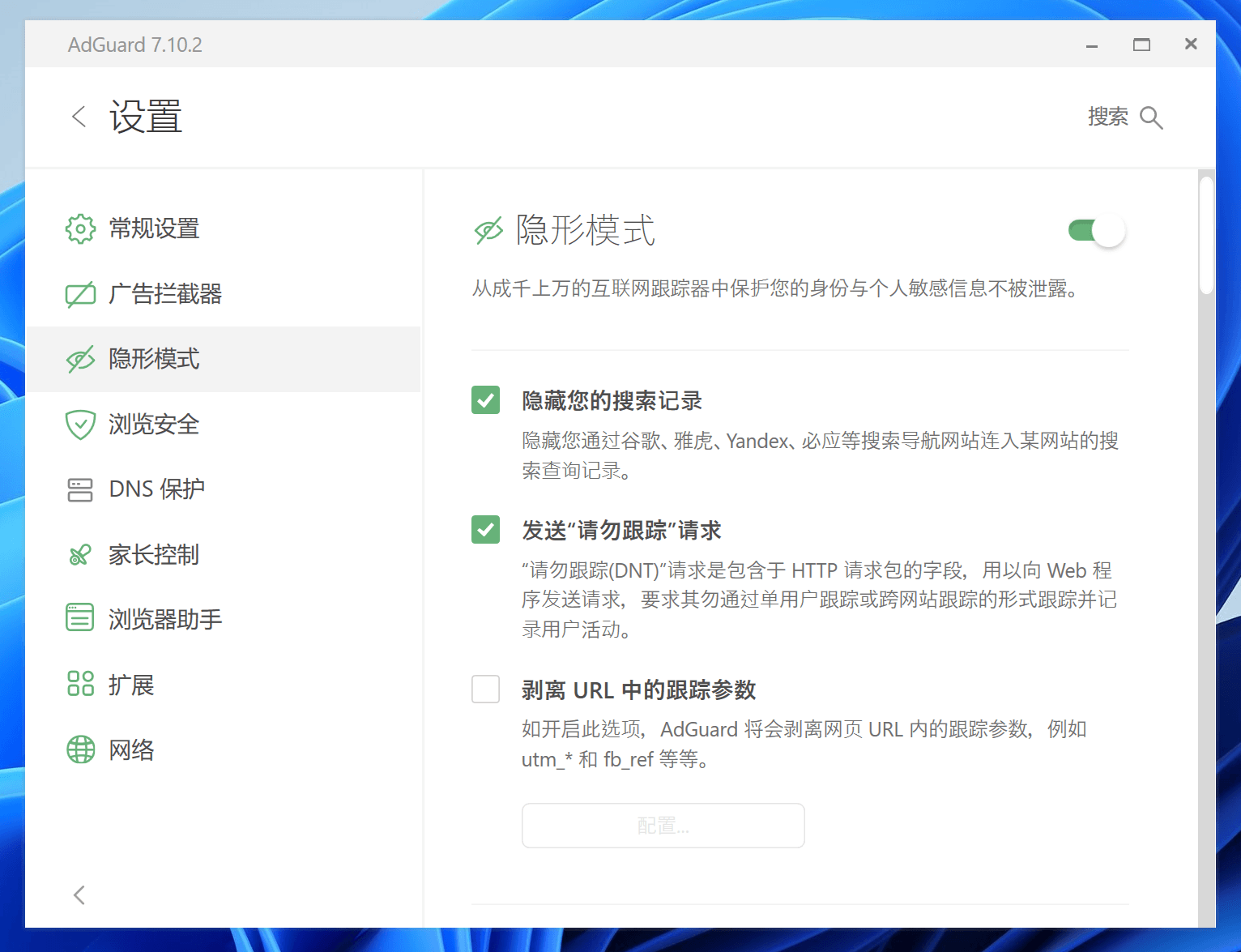Open the 扩展 grid icon

point(80,684)
